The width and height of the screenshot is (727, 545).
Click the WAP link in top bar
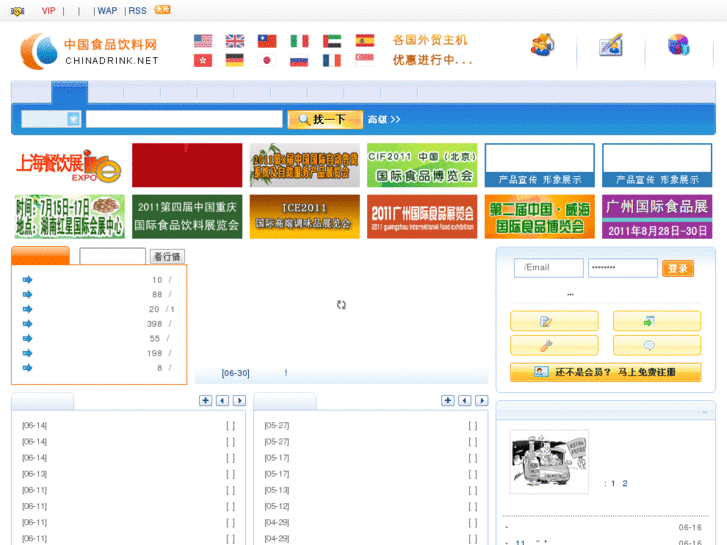[x=107, y=11]
